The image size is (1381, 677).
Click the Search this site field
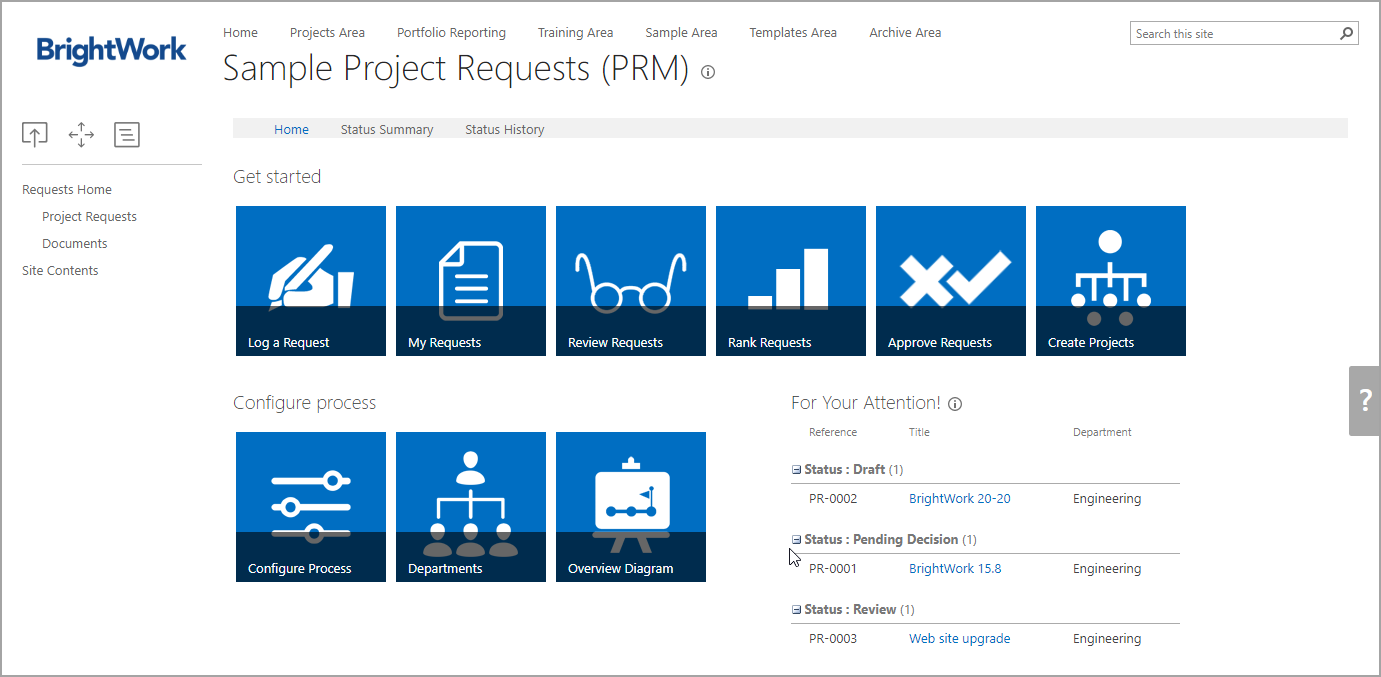(1233, 34)
